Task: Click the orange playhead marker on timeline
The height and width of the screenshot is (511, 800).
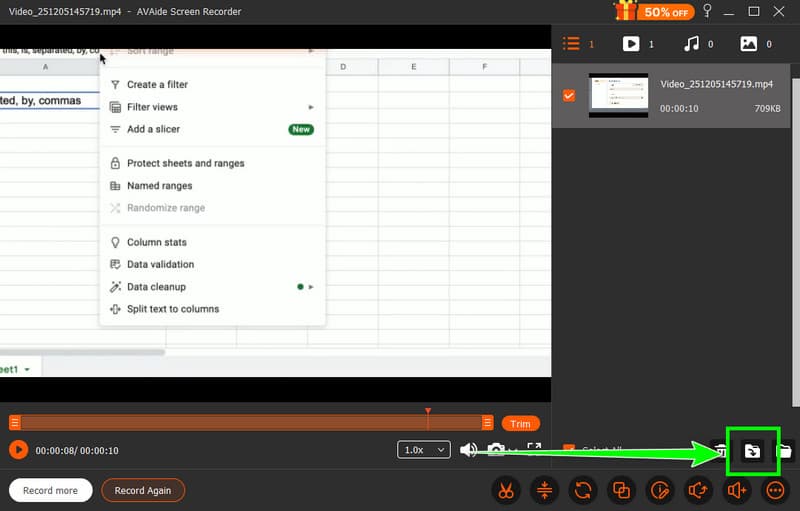Action: point(428,411)
